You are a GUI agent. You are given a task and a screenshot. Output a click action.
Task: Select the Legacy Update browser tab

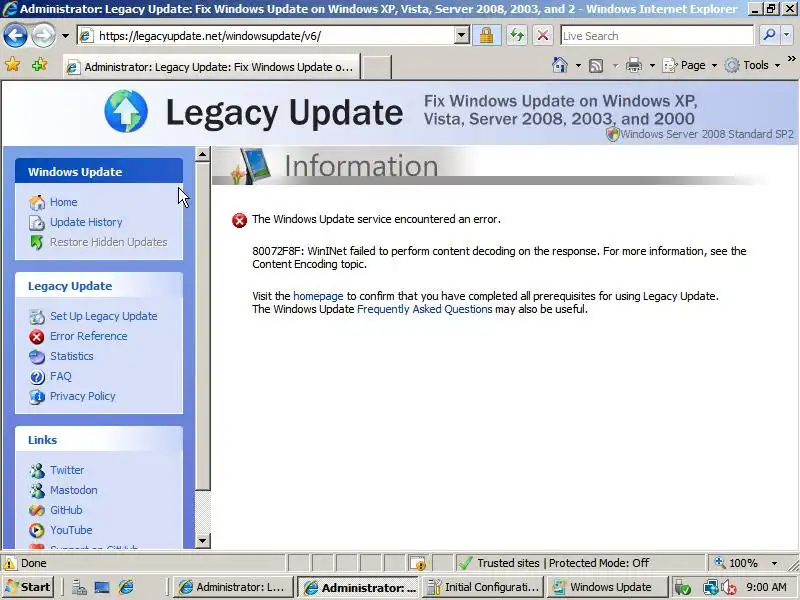[211, 67]
